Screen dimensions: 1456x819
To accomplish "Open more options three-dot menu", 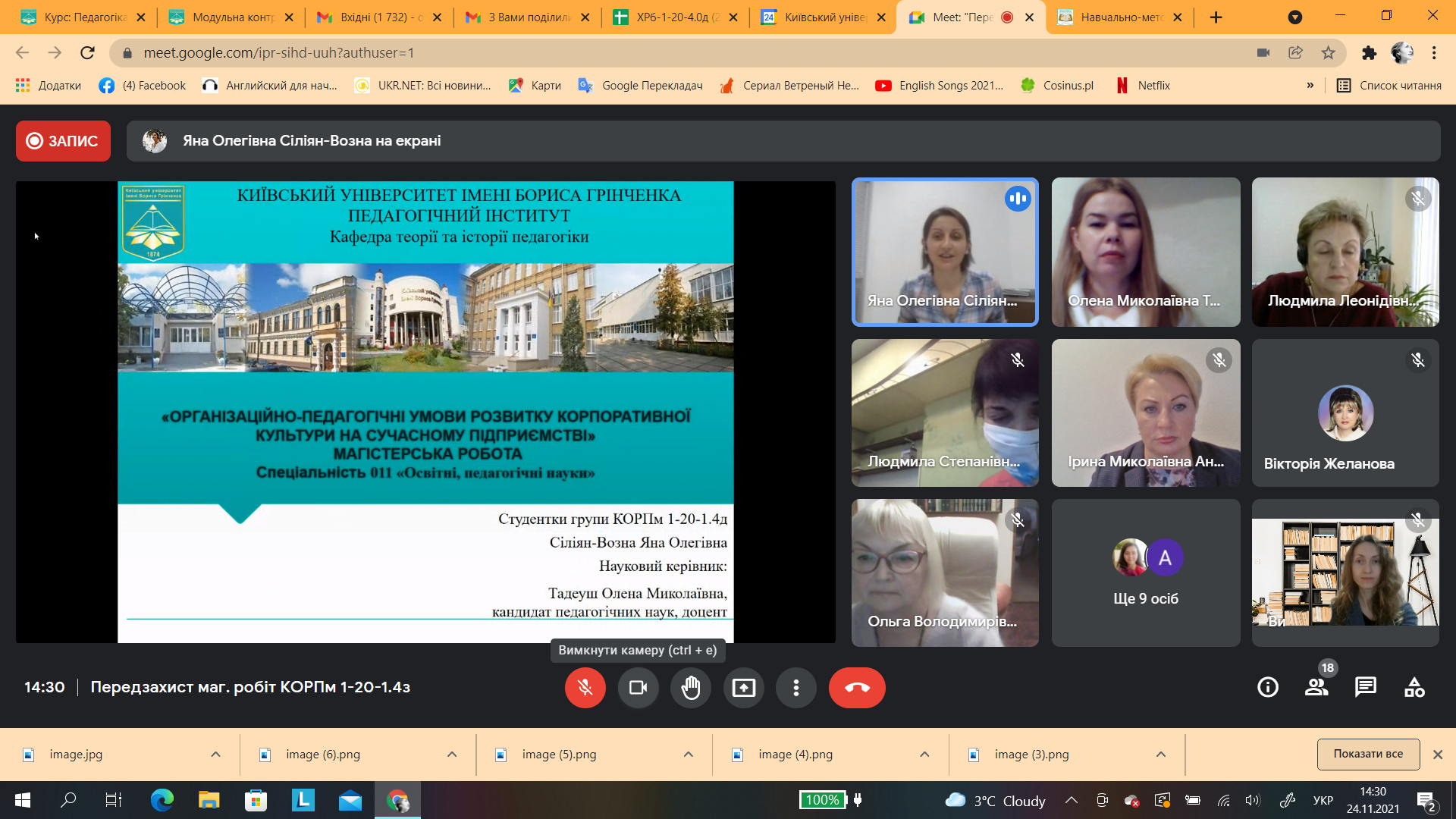I will [x=795, y=687].
